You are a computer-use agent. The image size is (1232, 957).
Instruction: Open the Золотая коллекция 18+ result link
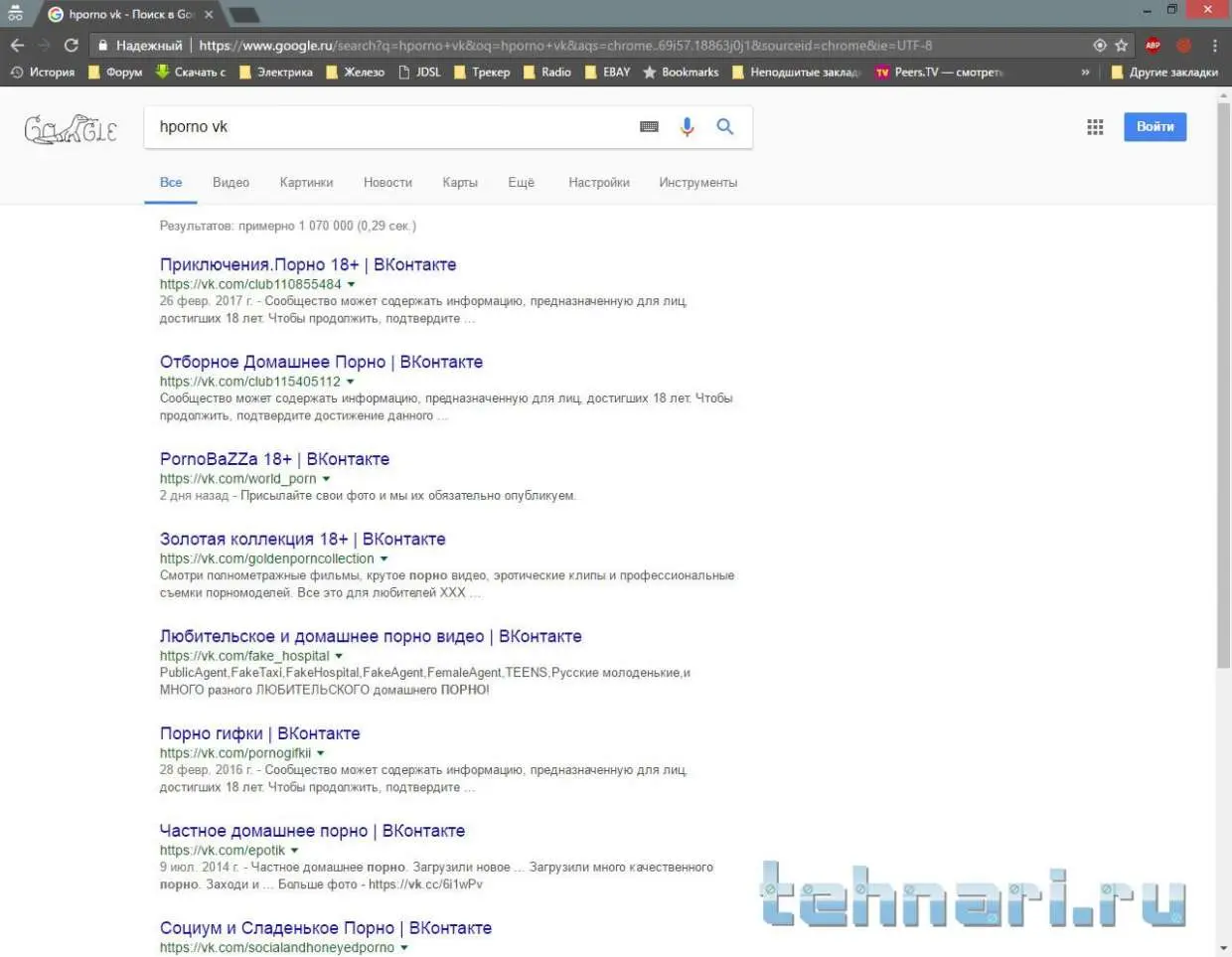tap(302, 539)
